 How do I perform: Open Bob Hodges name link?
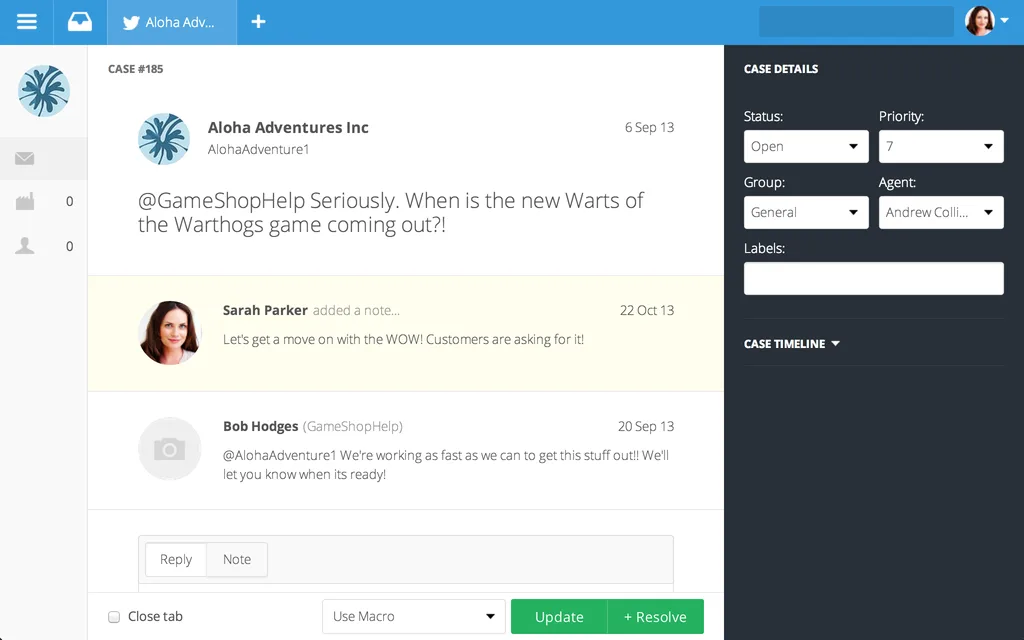coord(261,426)
